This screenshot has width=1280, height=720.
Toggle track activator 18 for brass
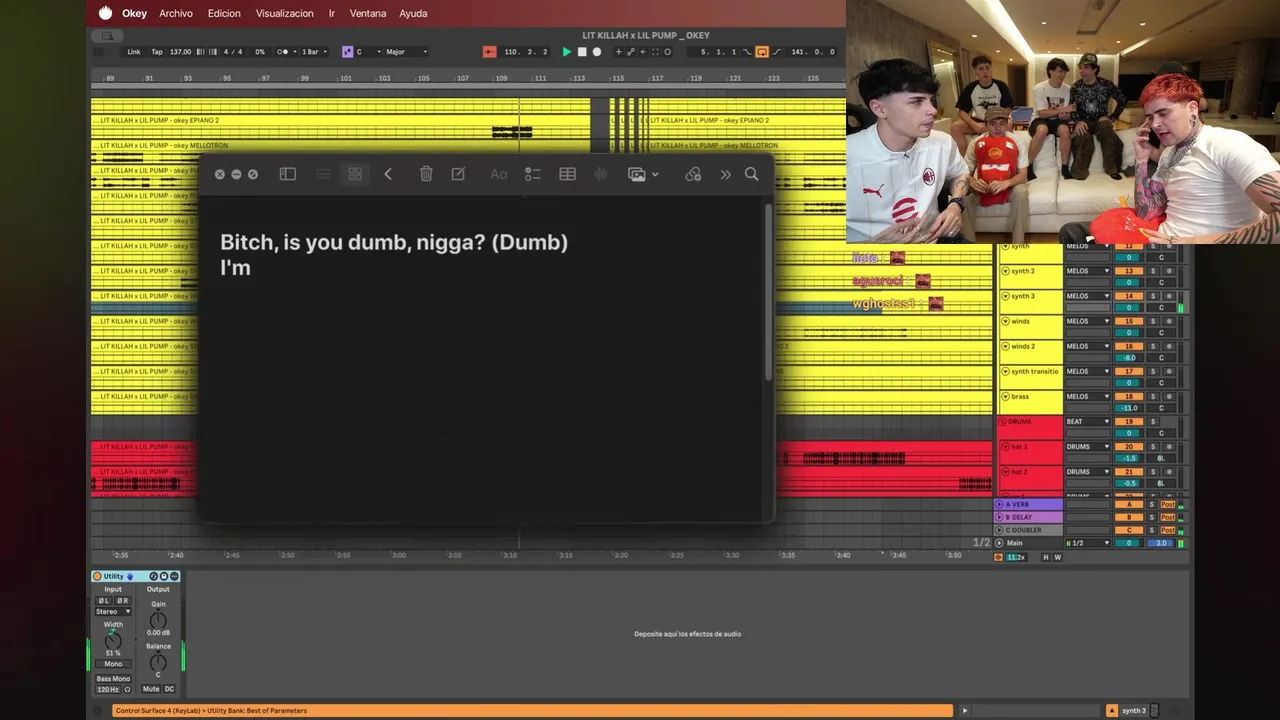[1129, 396]
